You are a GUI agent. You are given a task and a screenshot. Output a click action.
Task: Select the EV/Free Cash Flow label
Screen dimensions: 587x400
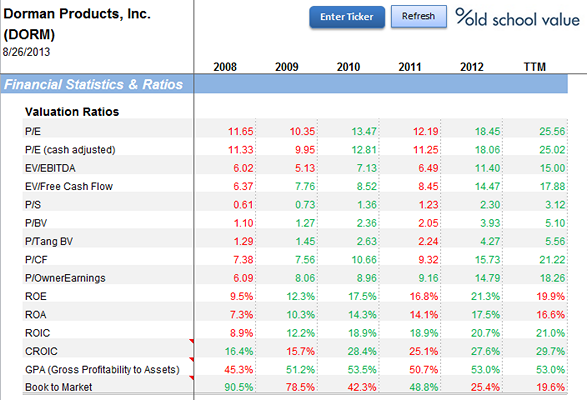tap(69, 186)
